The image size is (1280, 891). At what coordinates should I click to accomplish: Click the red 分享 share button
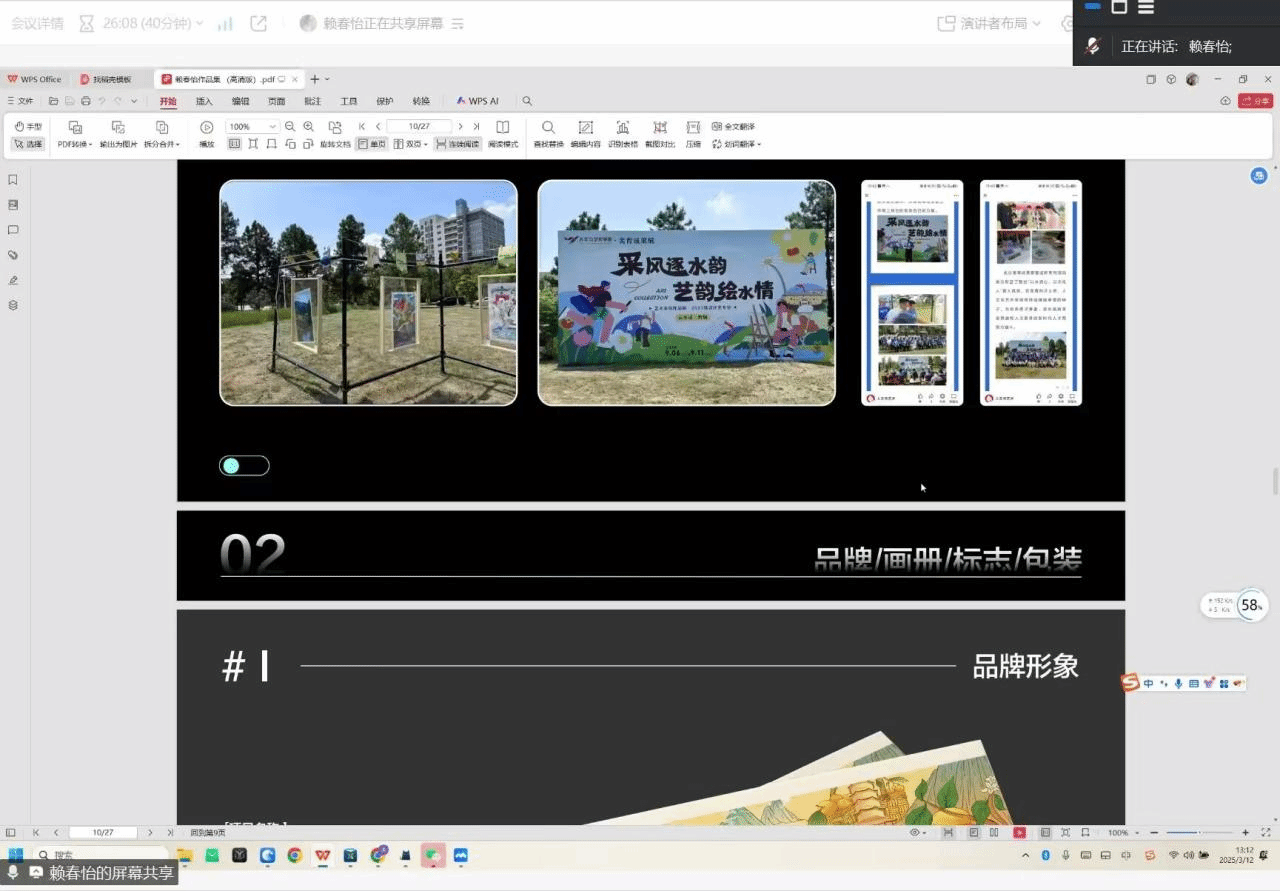[x=1256, y=101]
